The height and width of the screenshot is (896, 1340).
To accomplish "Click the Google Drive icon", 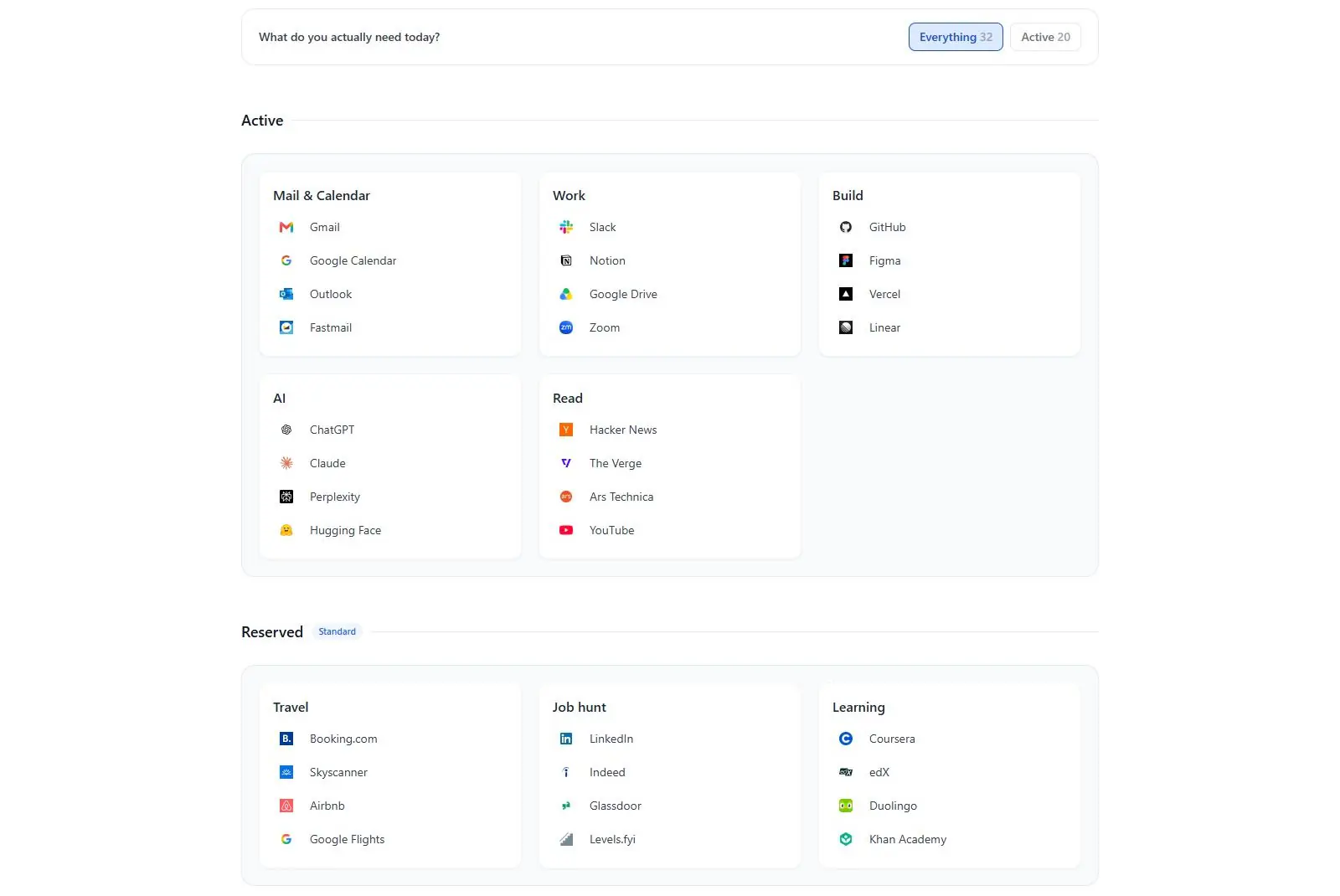I will pos(566,294).
